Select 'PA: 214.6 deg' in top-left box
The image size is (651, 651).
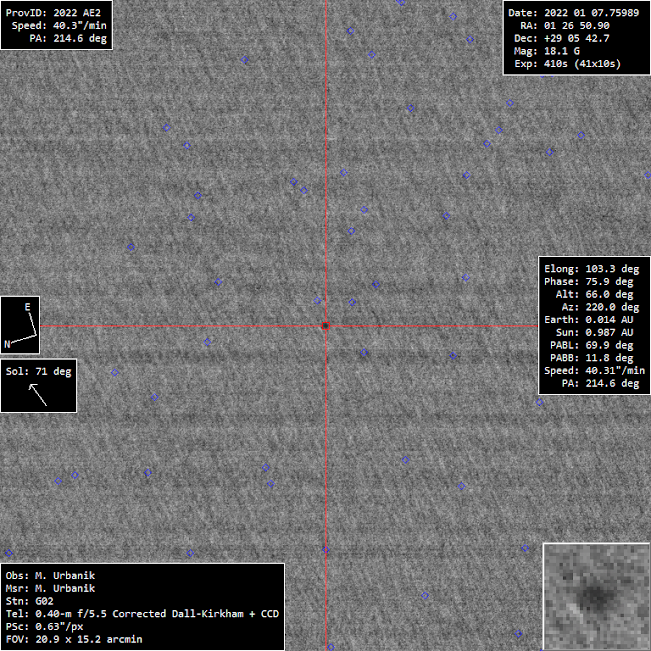tap(68, 38)
